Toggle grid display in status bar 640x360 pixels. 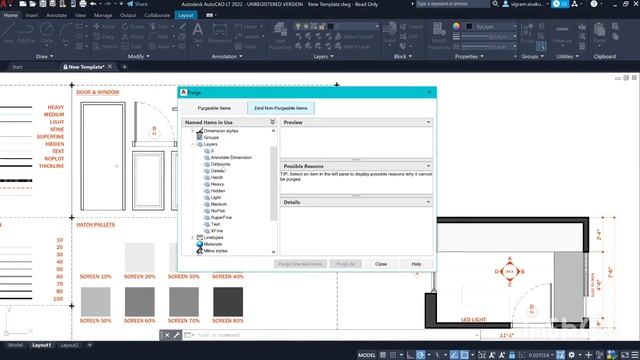[x=383, y=355]
